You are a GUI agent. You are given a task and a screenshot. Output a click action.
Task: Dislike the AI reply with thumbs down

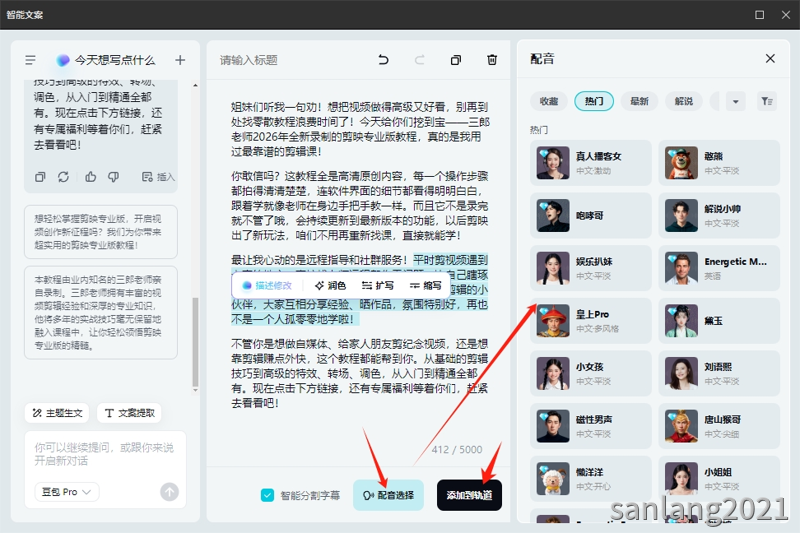coord(113,177)
